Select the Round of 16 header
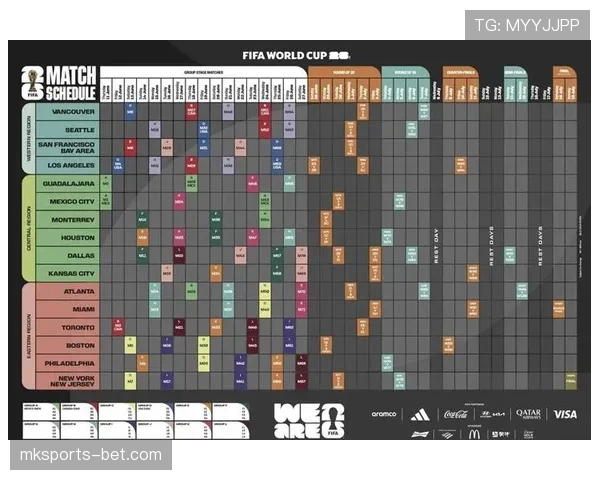This screenshot has width=600, height=480. [405, 72]
